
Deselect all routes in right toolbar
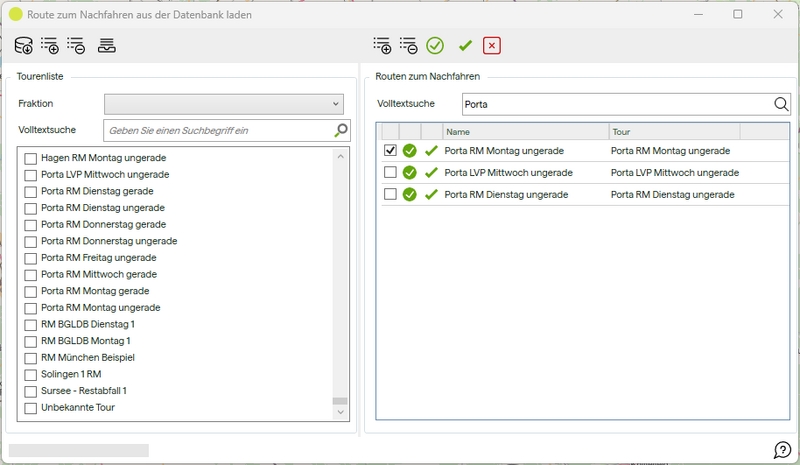coord(408,45)
